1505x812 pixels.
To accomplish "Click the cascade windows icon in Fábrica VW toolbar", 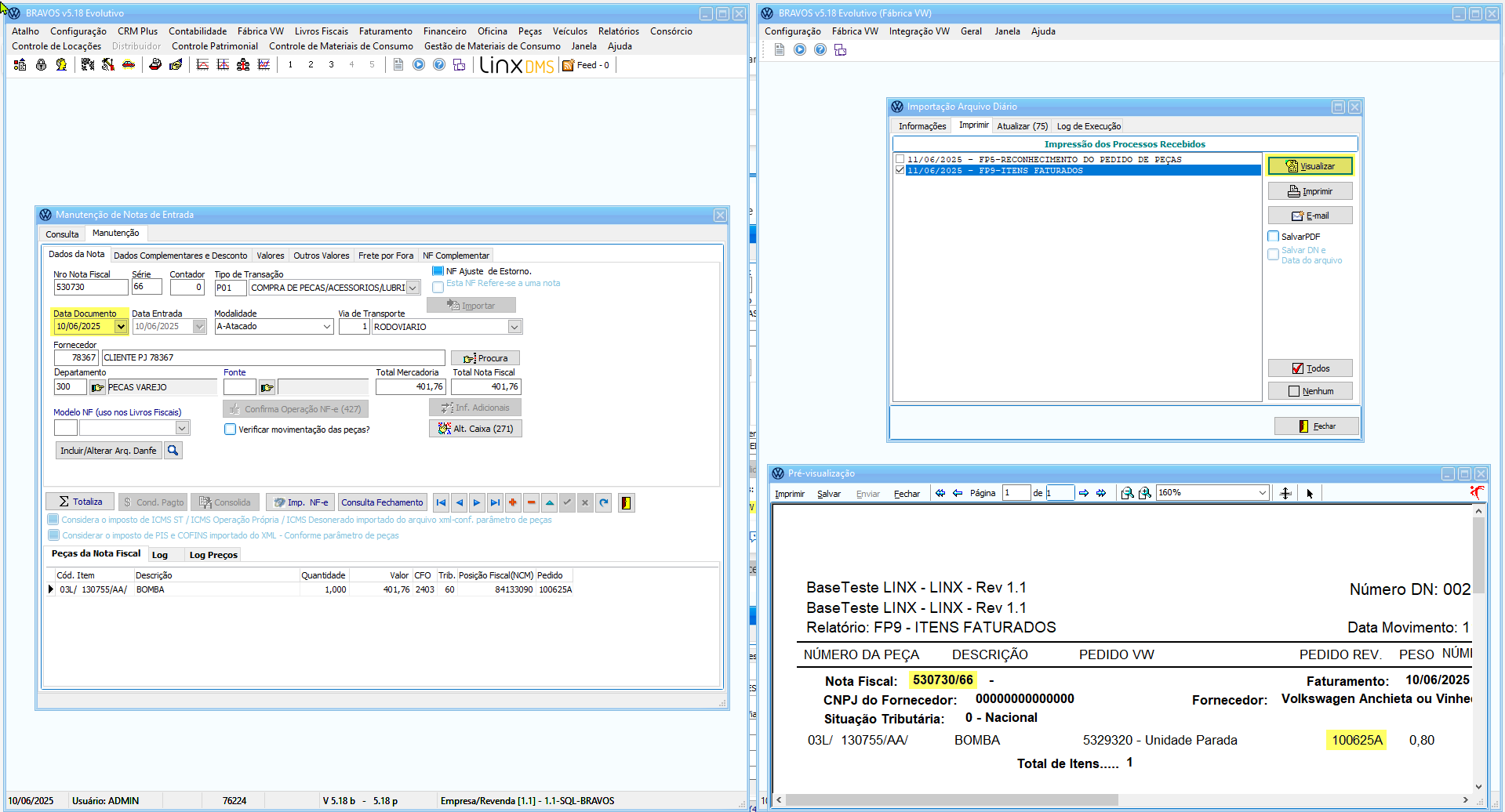I will [x=840, y=50].
